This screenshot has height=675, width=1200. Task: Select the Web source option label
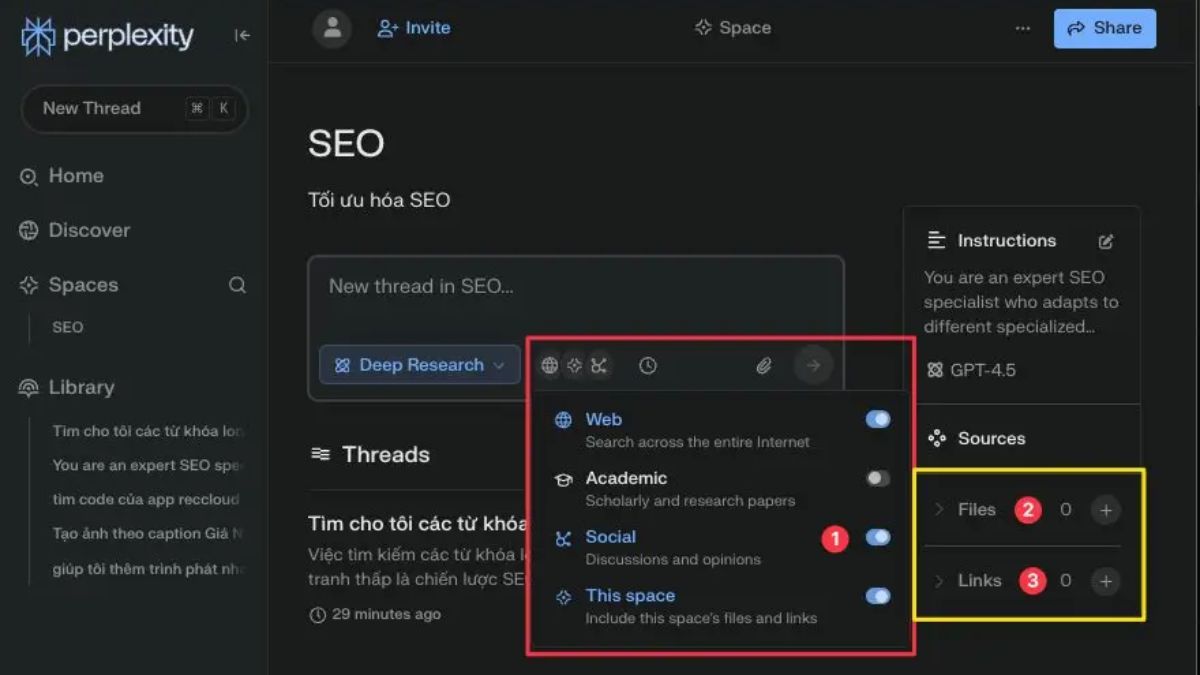click(x=604, y=419)
